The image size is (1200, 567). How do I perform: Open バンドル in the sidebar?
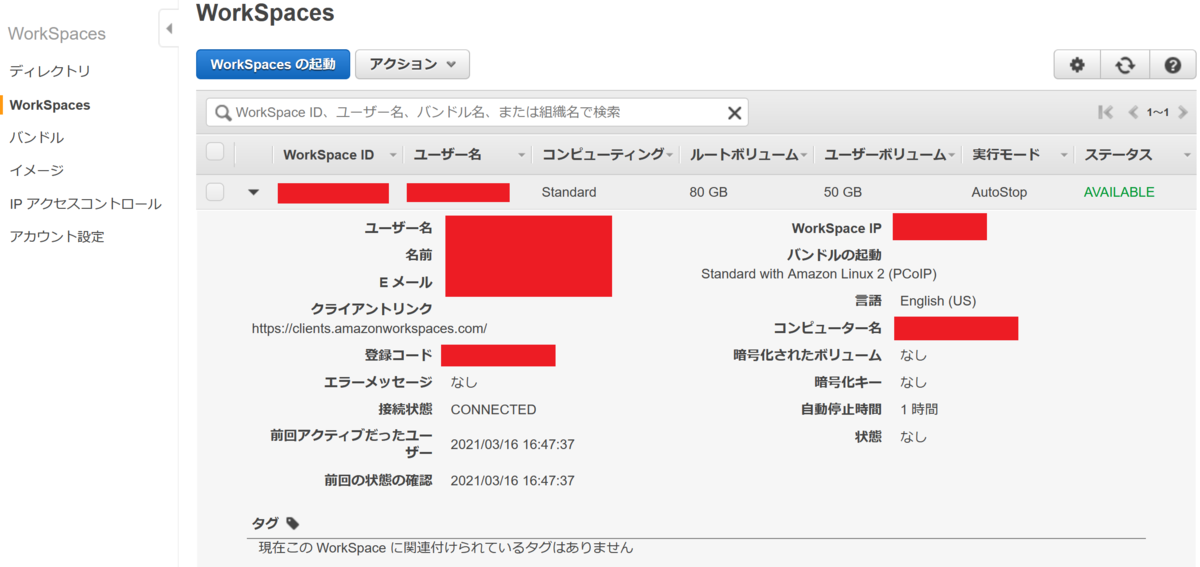coord(37,137)
